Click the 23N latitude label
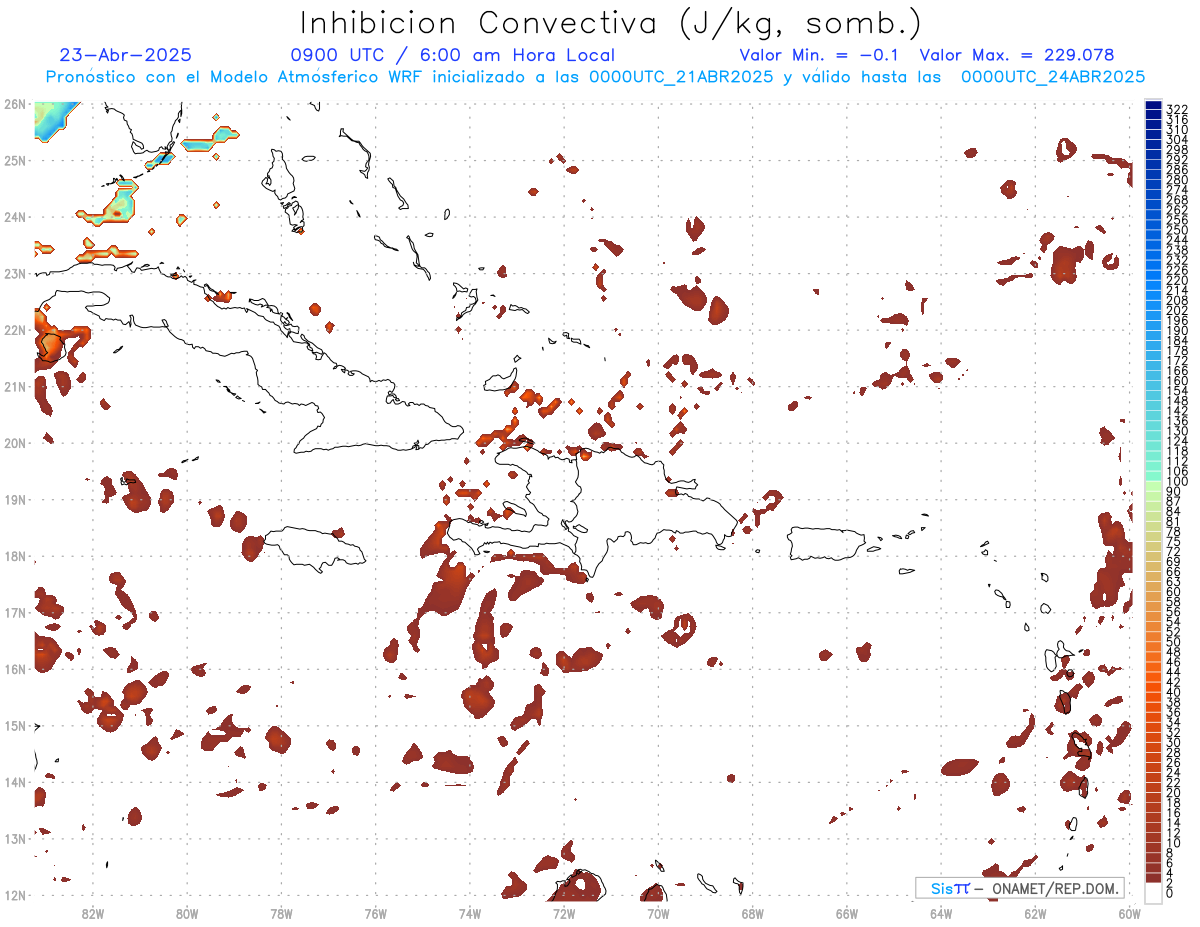Viewport: 1200px width, 927px height. coord(14,273)
